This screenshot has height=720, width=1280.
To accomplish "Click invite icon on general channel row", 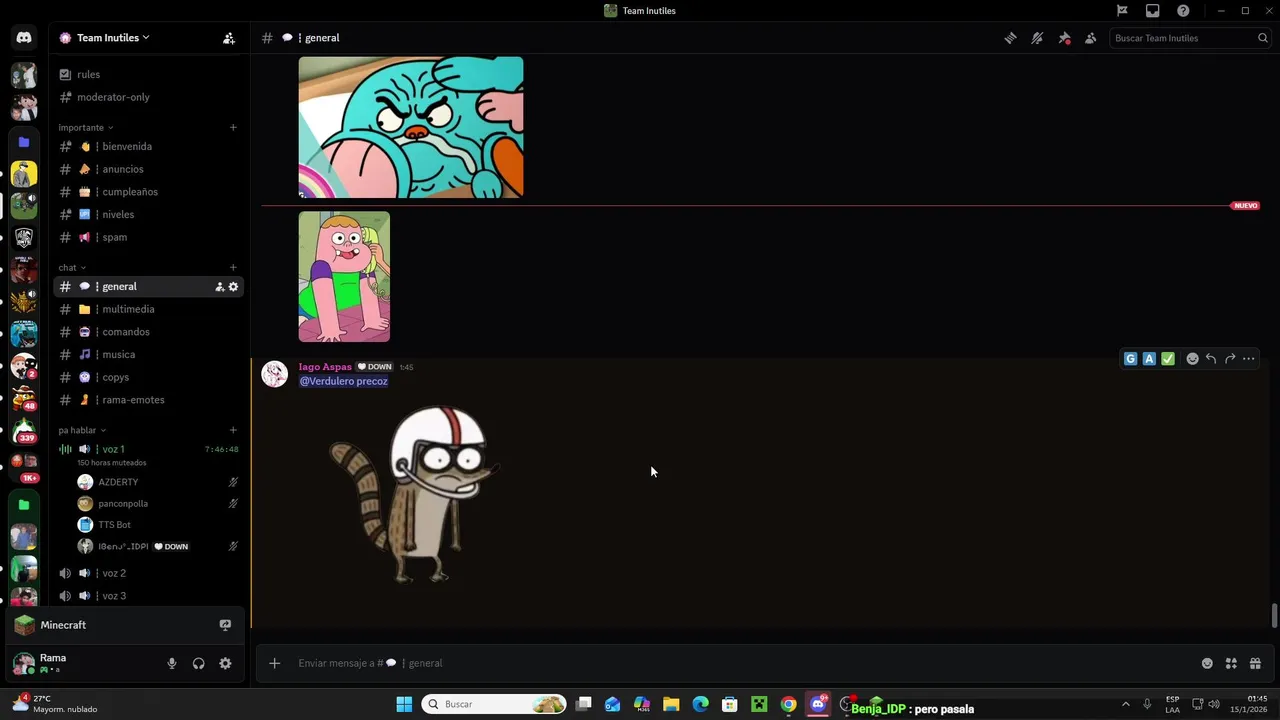I will [219, 287].
